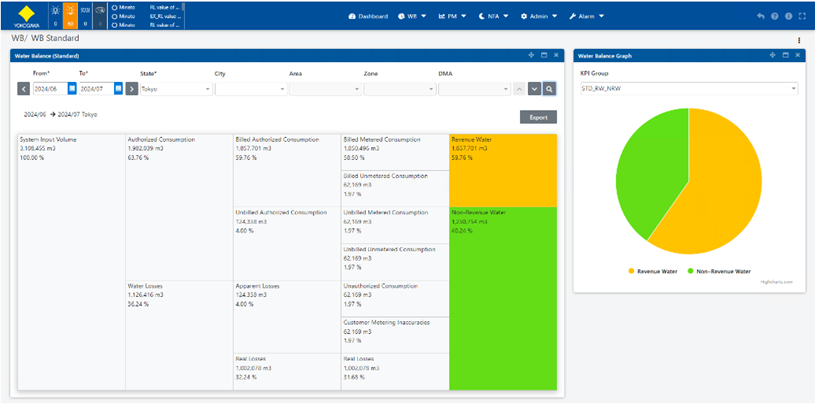Open the KPI Group dropdown
Screen dimensions: 815x404
(688, 89)
